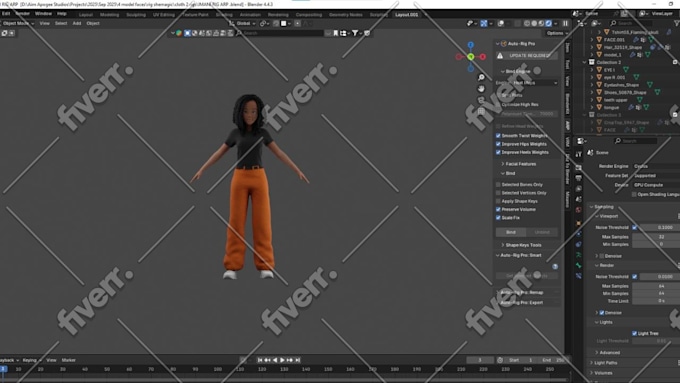Open the Tool properties tab icon
680x383 pixels.
click(x=579, y=155)
